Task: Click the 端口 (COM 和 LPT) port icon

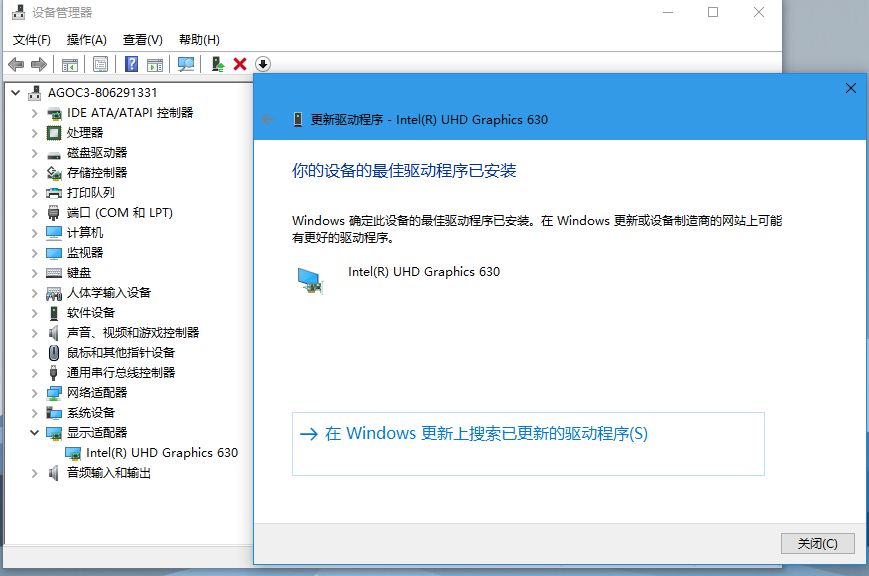Action: (x=54, y=213)
